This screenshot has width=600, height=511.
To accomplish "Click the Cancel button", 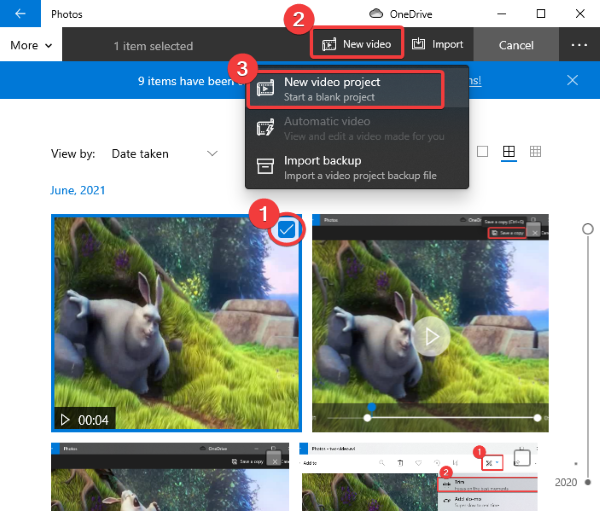I will (516, 45).
